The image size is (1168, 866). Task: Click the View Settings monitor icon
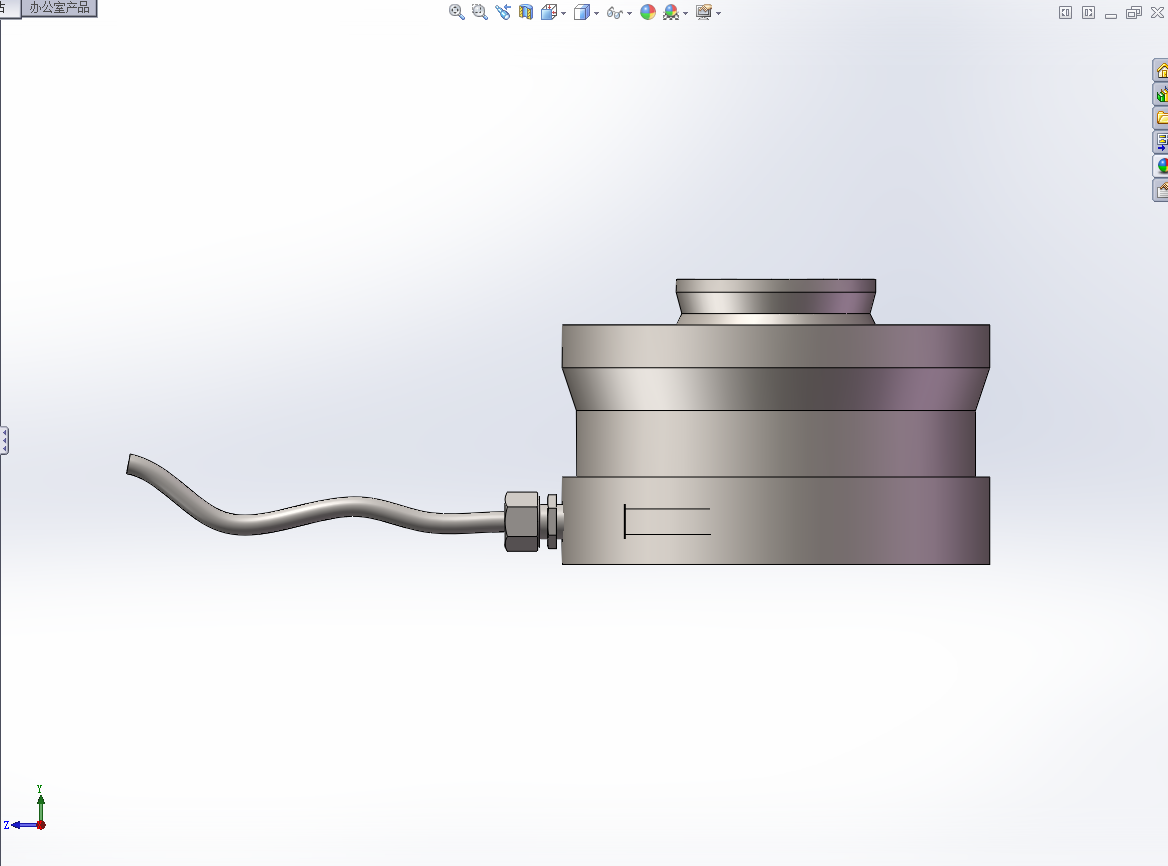point(704,12)
